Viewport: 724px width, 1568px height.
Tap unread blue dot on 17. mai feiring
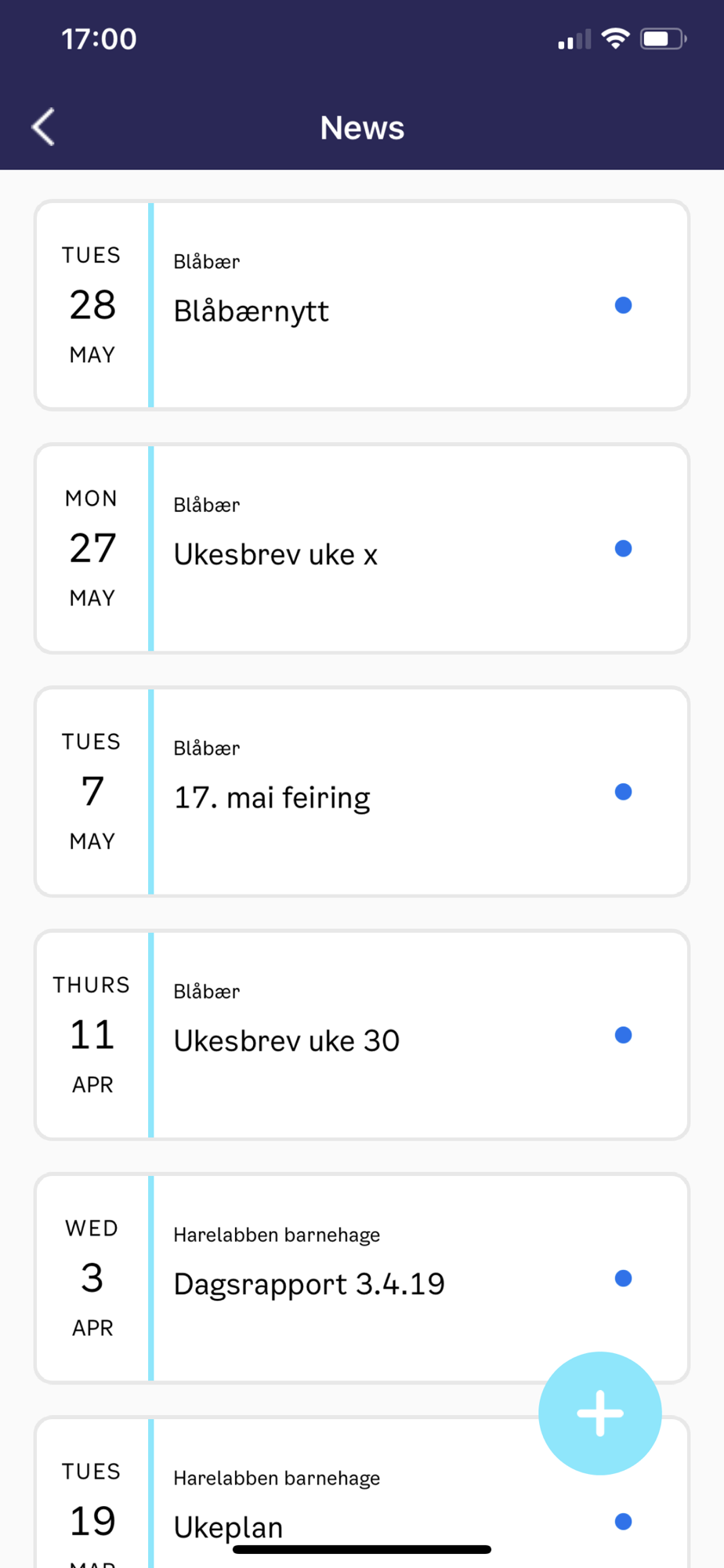[624, 792]
